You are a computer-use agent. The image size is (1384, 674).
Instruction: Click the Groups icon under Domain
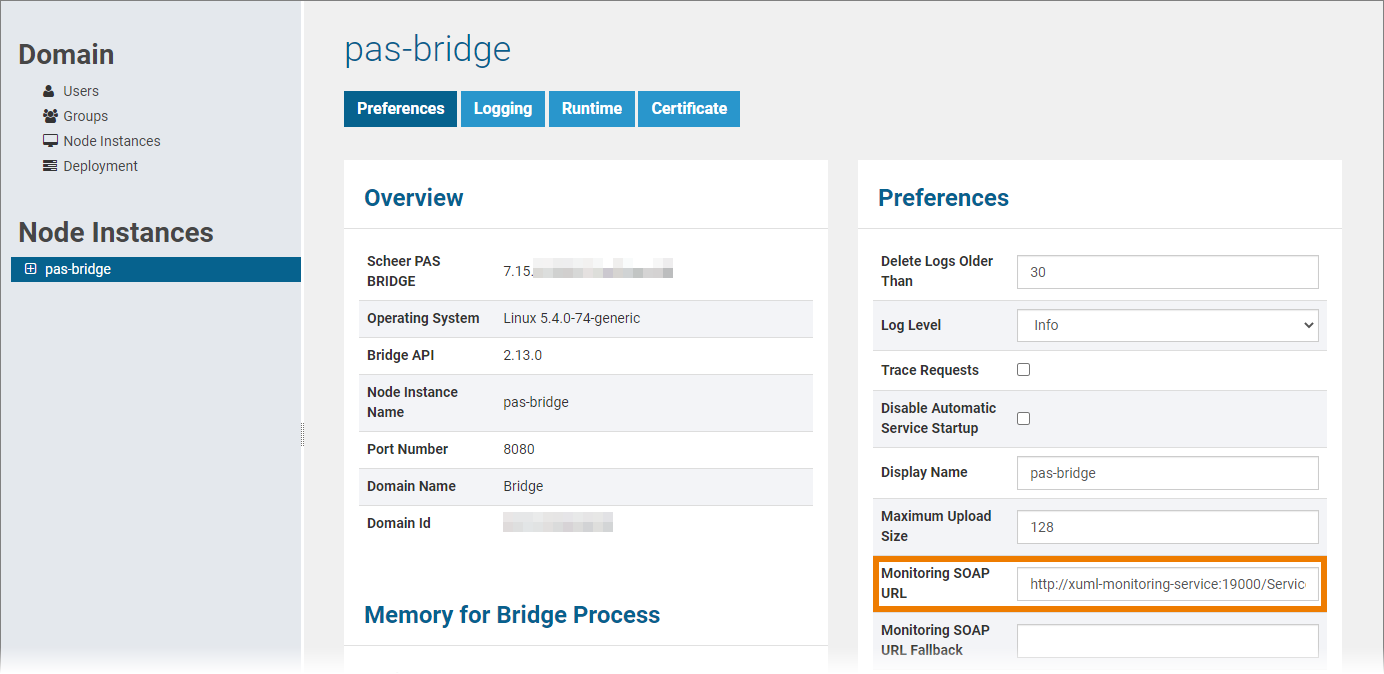pyautogui.click(x=50, y=115)
